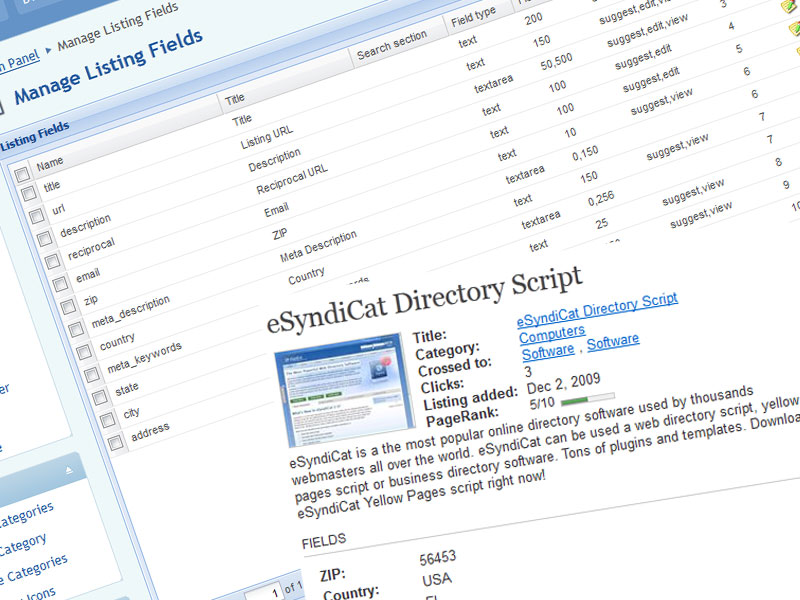Click the 'reciprocal' name cell
The width and height of the screenshot is (800, 600).
tap(91, 248)
